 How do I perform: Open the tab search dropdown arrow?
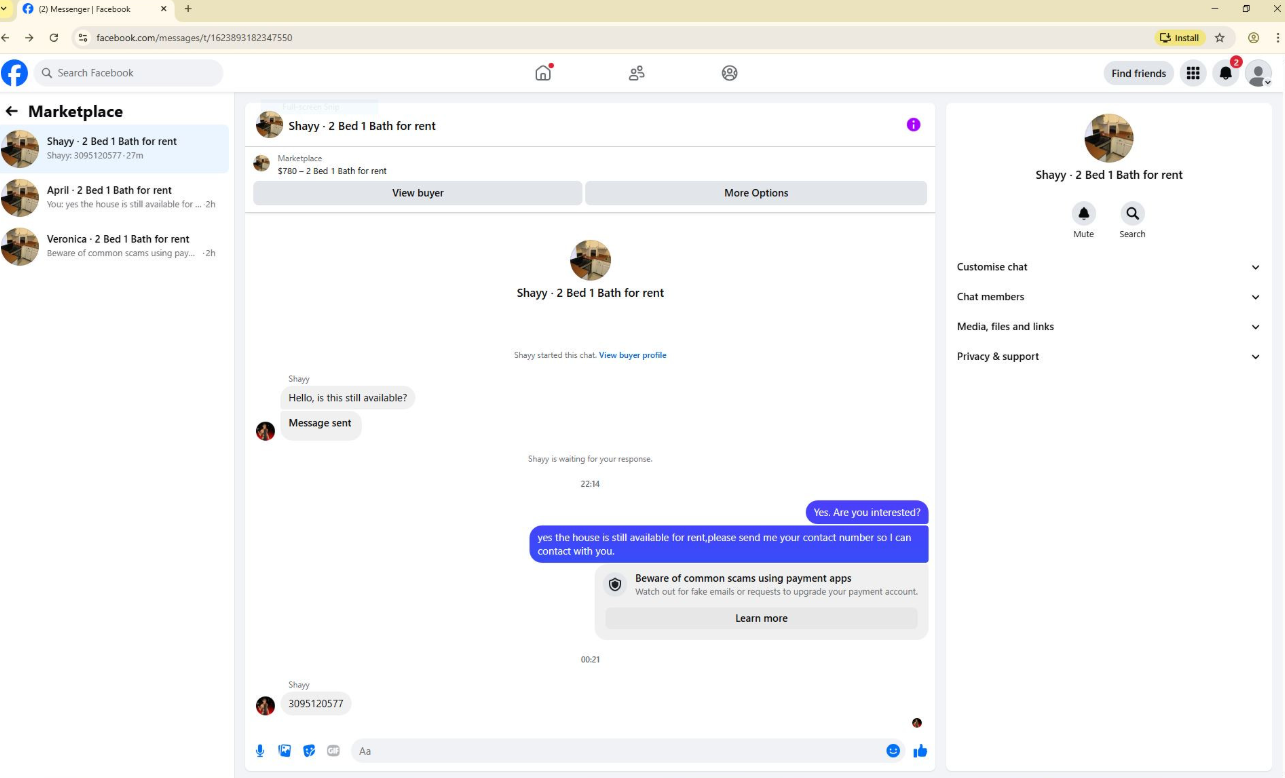click(x=5, y=9)
